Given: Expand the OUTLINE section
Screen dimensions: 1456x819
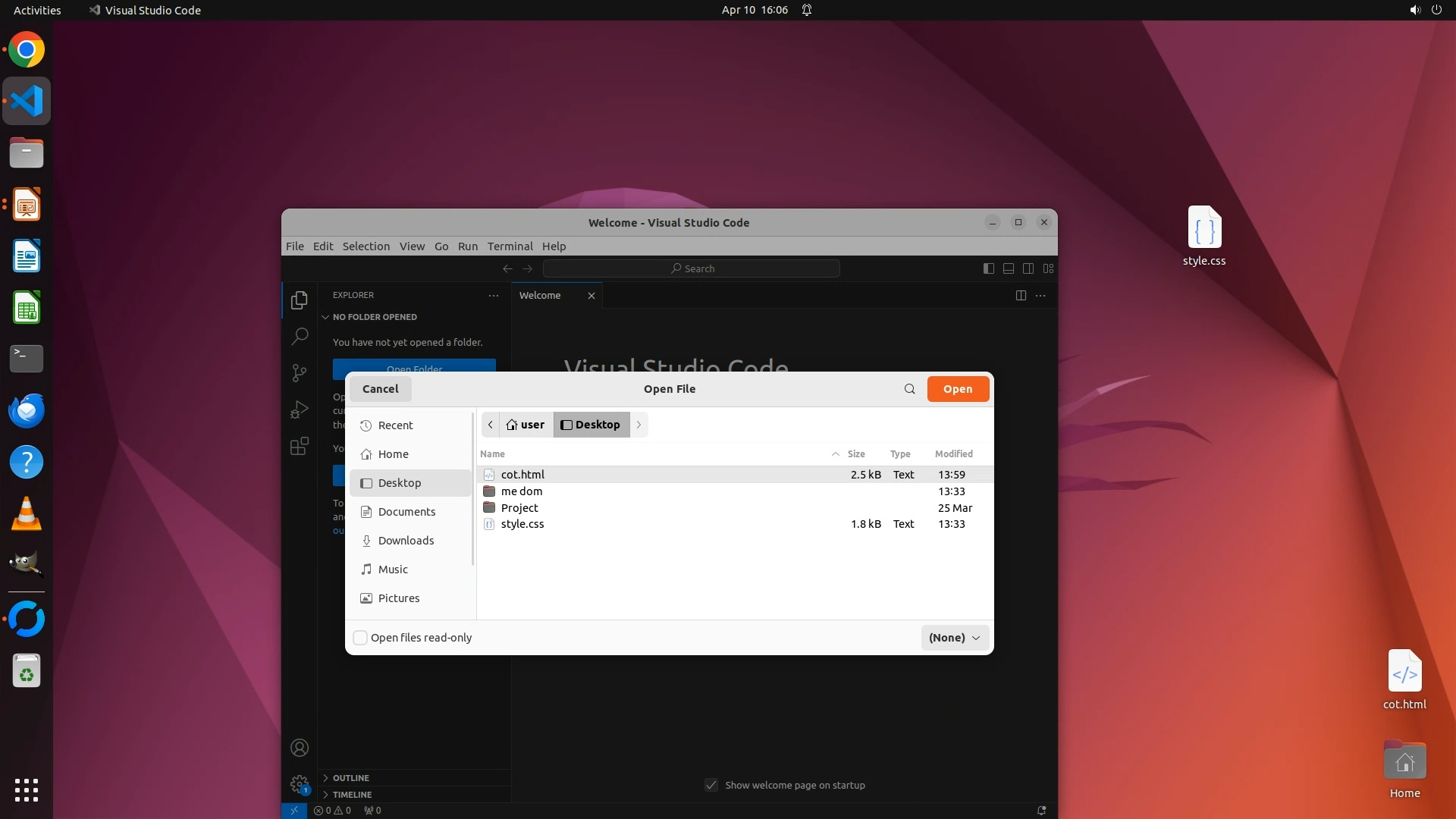Looking at the screenshot, I should [350, 778].
